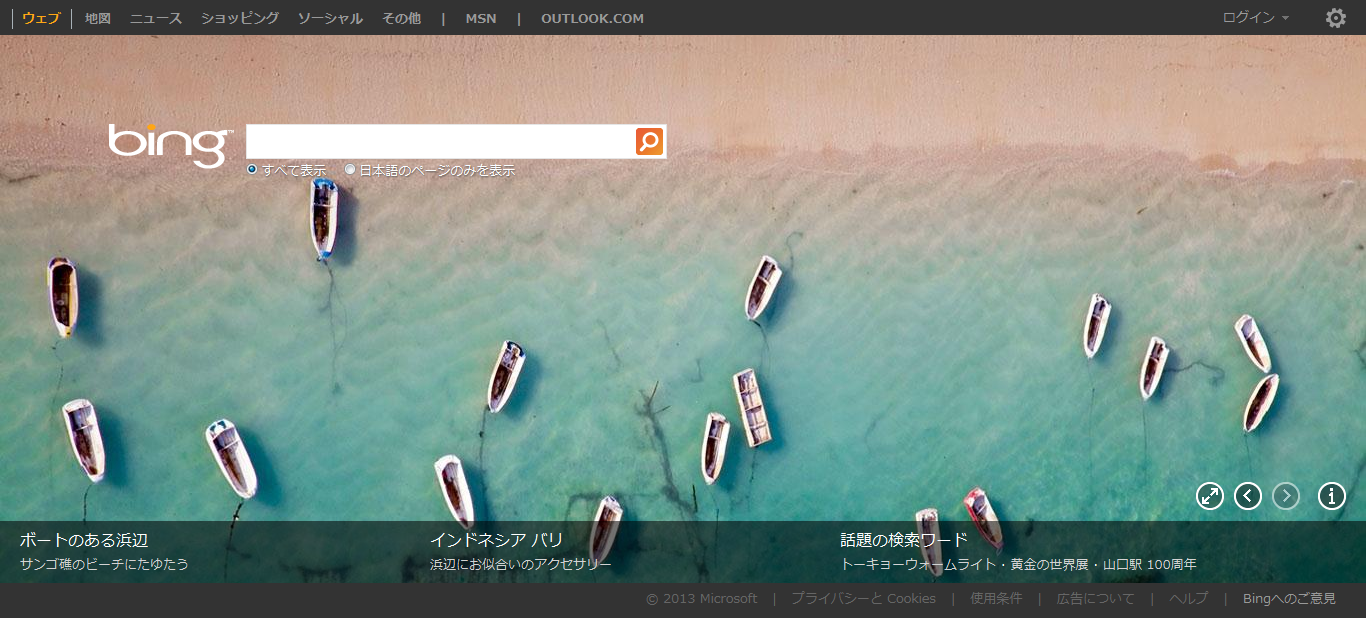Open the プライバシーと Cookies footer link
1366x618 pixels.
[x=863, y=599]
